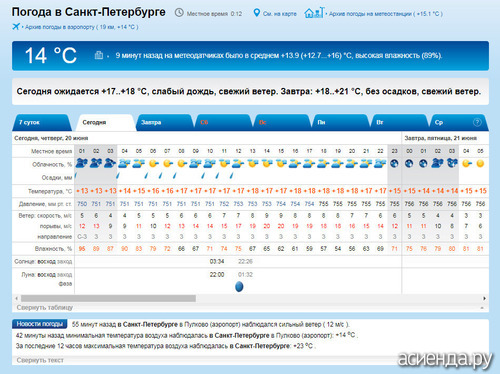Screen dimensions: 500x374
Task: Open the Ср forecast tab
Action: [x=458, y=122]
